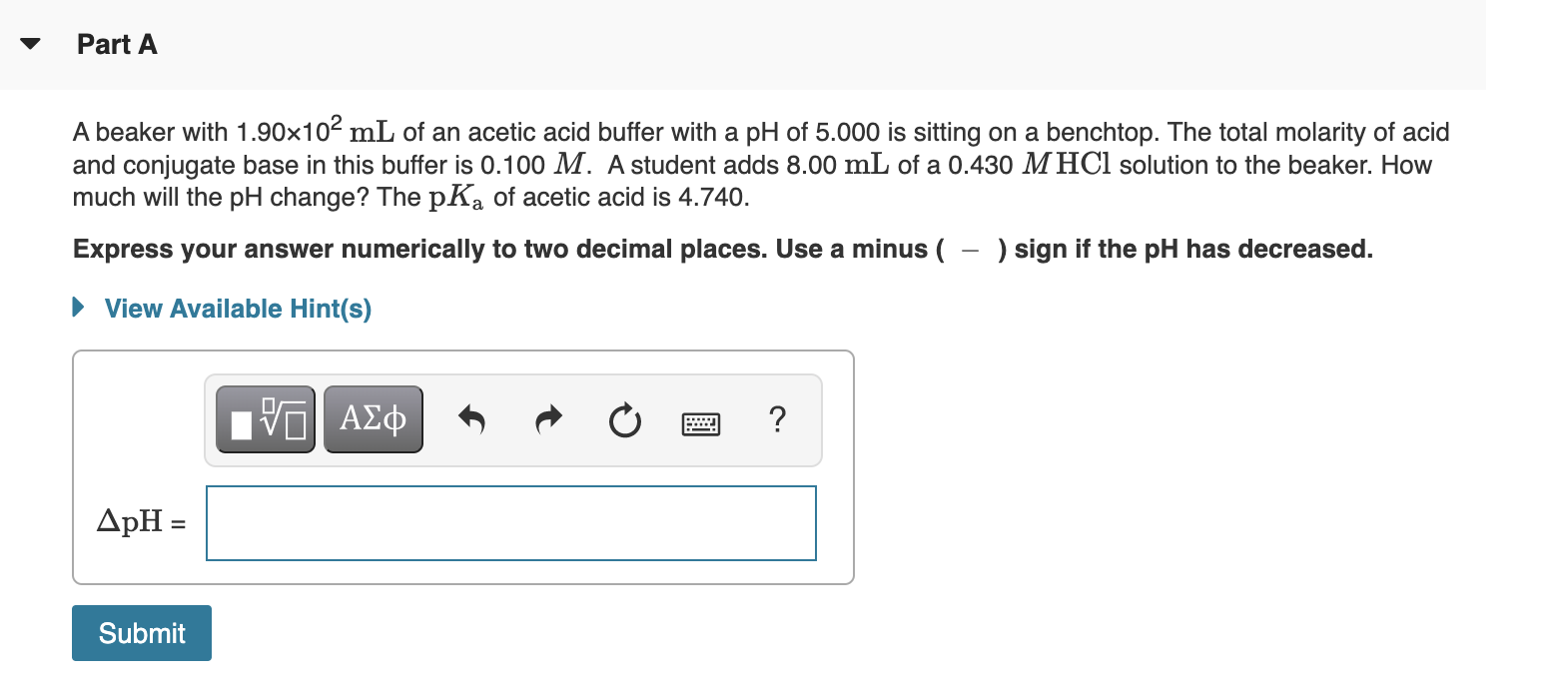This screenshot has width=1568, height=699.
Task: Click the question mark for input help
Action: coord(778,420)
